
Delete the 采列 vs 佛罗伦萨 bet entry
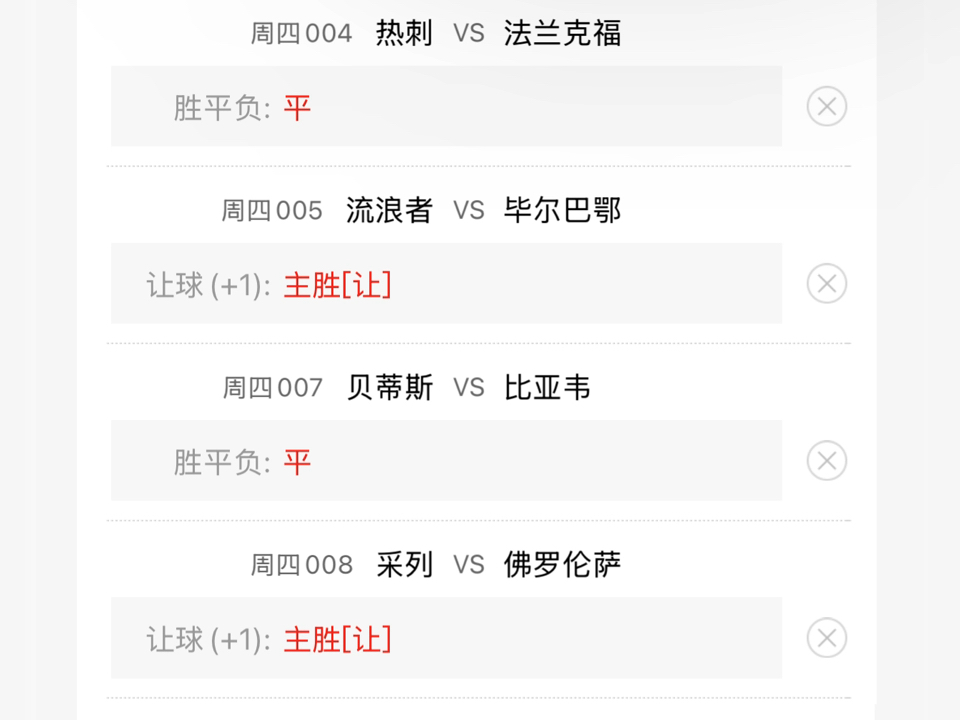[x=826, y=638]
